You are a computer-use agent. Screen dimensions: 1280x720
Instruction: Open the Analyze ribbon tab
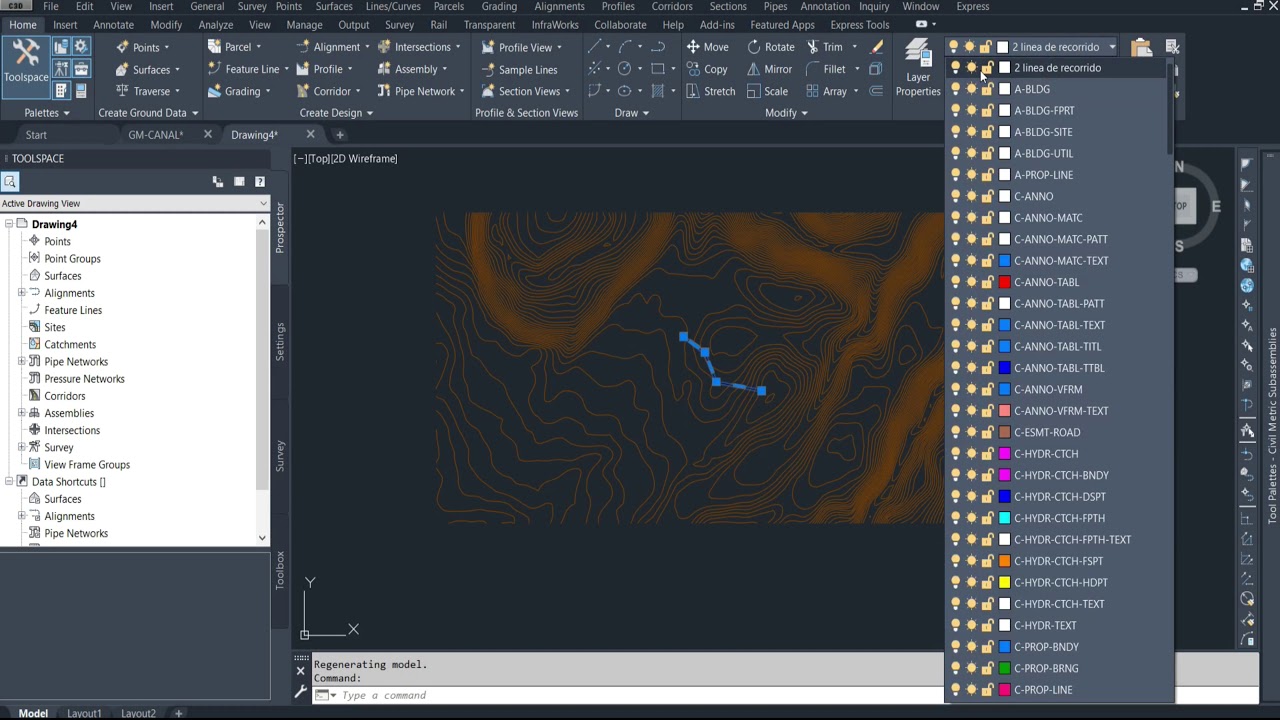[x=215, y=25]
